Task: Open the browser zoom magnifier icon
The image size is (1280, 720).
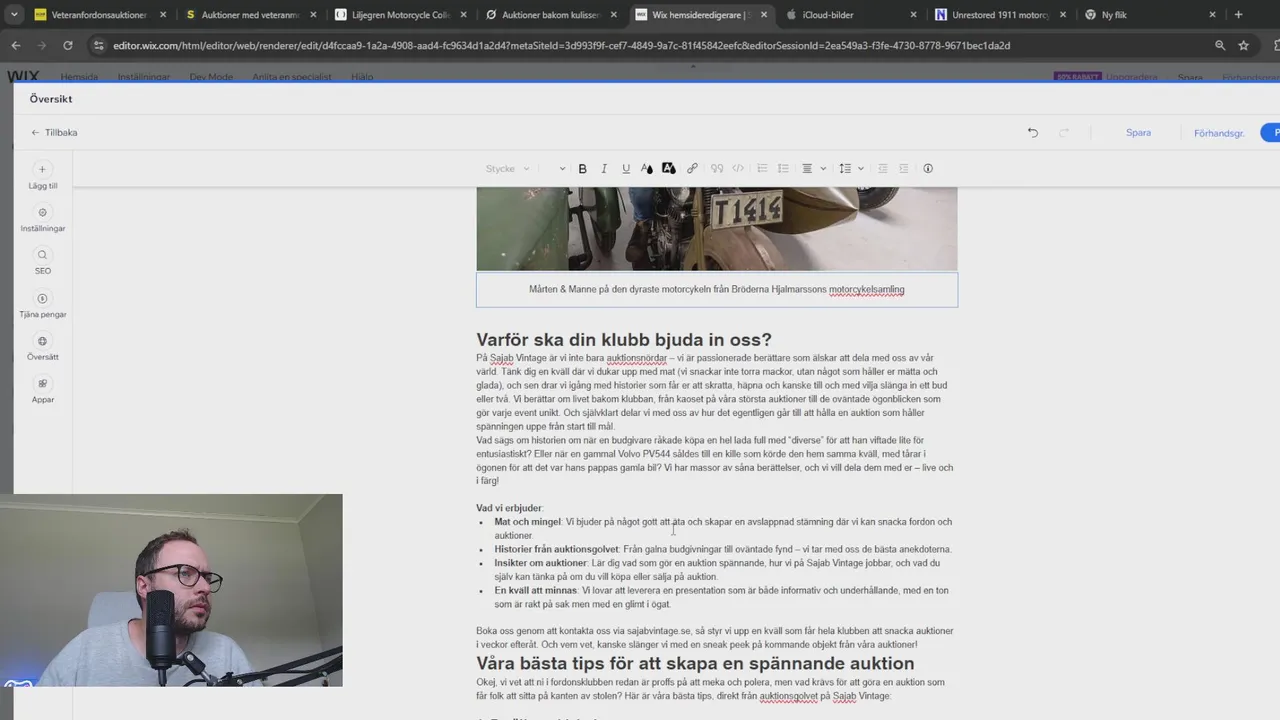Action: tap(1220, 45)
